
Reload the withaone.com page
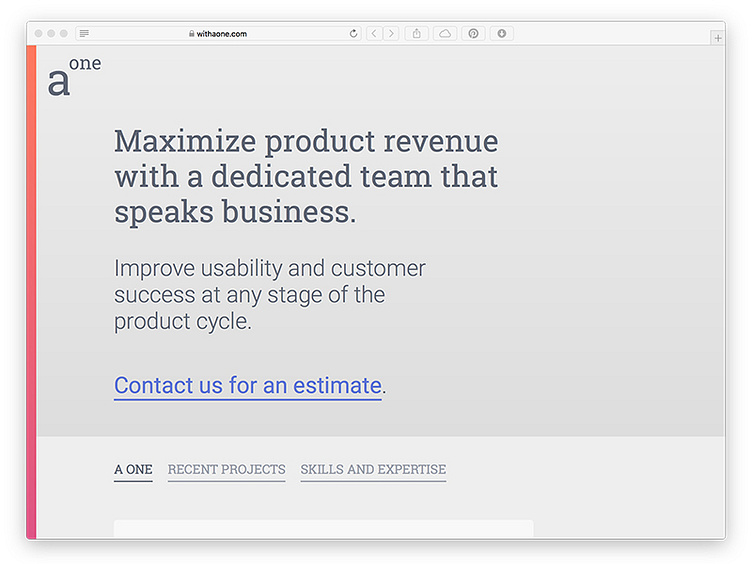point(354,34)
